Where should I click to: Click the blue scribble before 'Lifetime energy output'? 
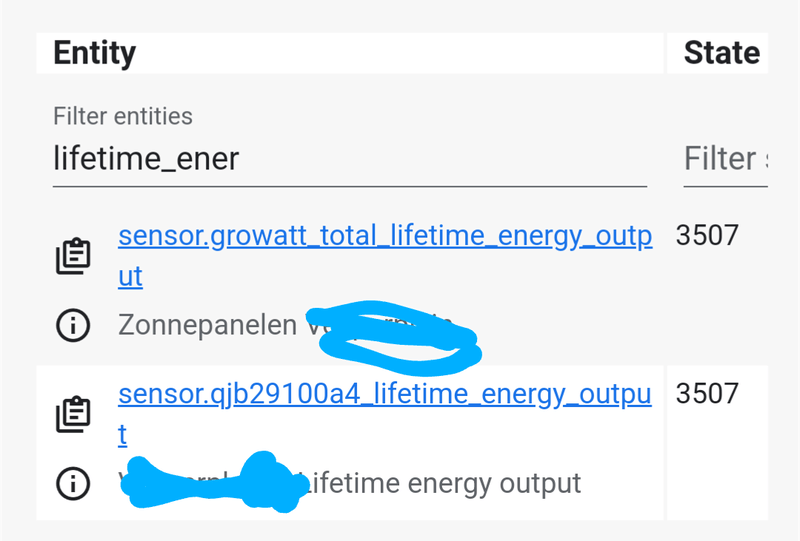pos(214,482)
